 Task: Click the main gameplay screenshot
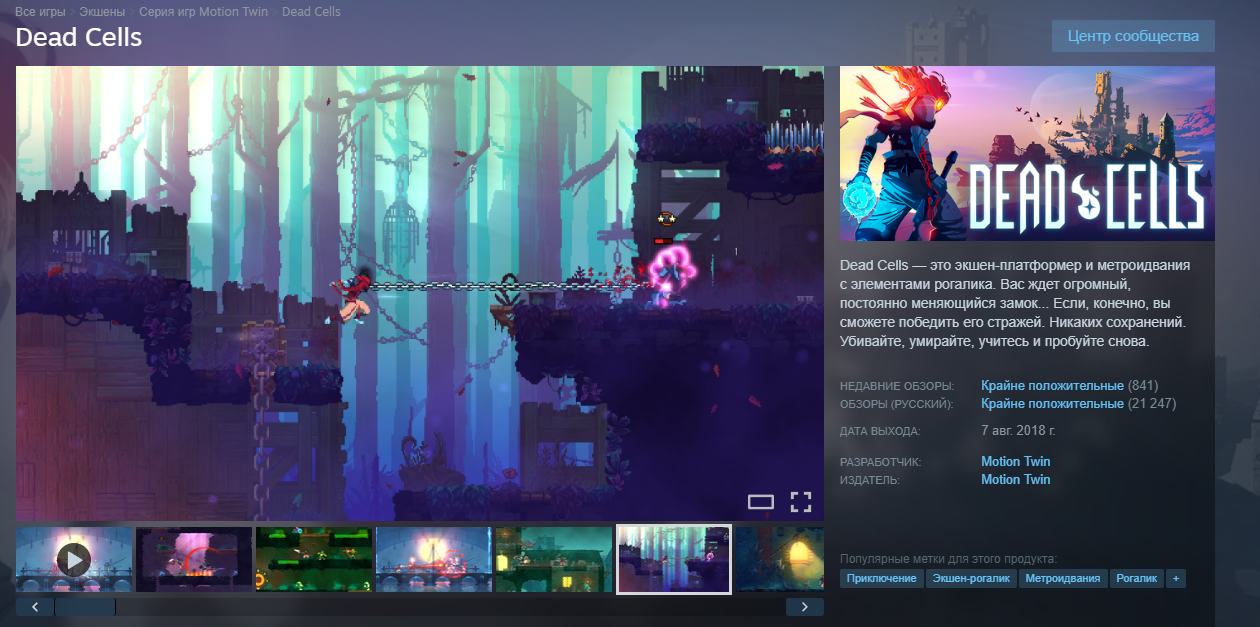click(420, 293)
